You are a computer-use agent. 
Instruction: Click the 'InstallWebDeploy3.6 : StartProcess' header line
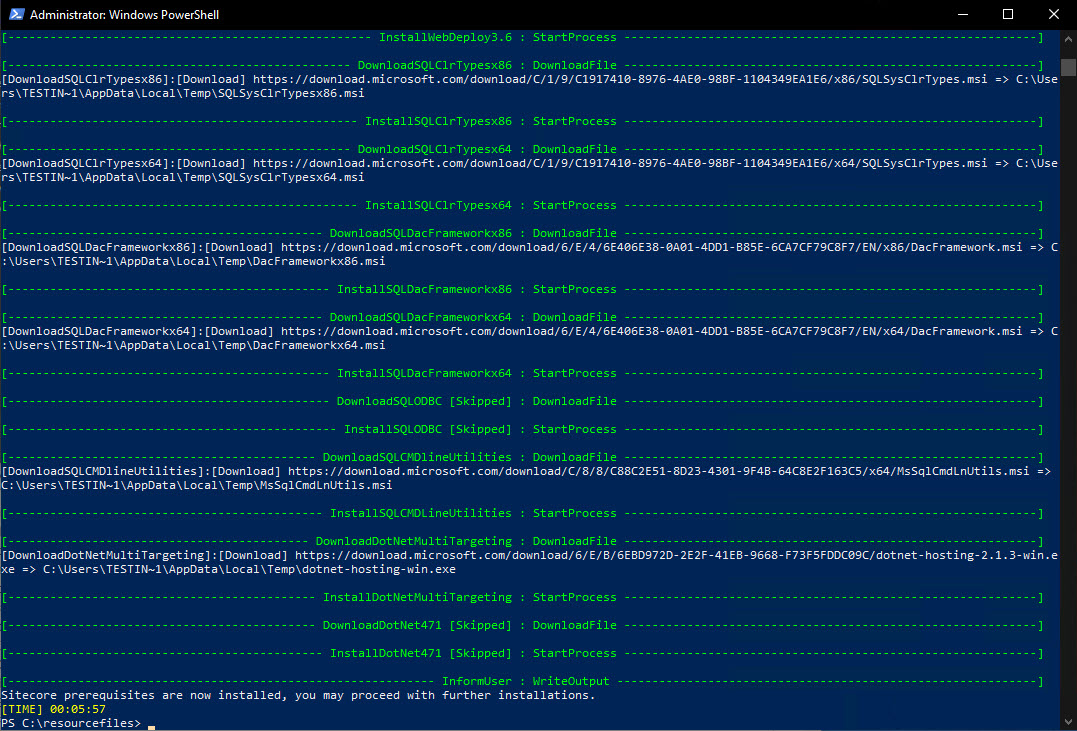[x=522, y=38]
